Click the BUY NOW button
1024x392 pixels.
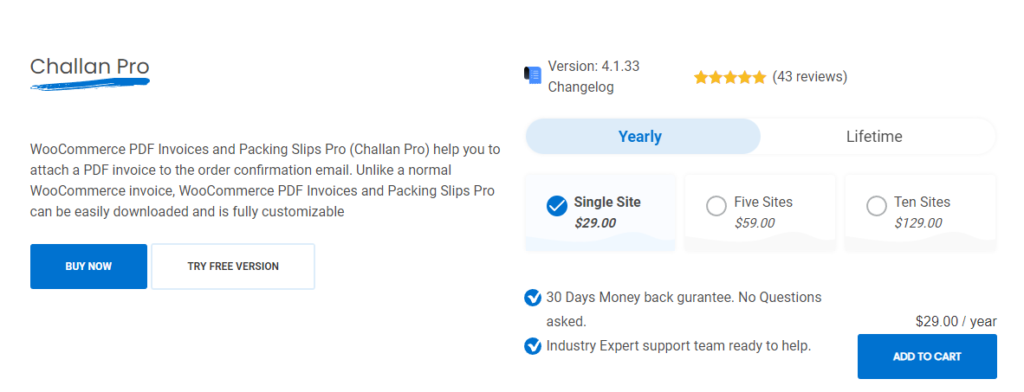pyautogui.click(x=88, y=267)
